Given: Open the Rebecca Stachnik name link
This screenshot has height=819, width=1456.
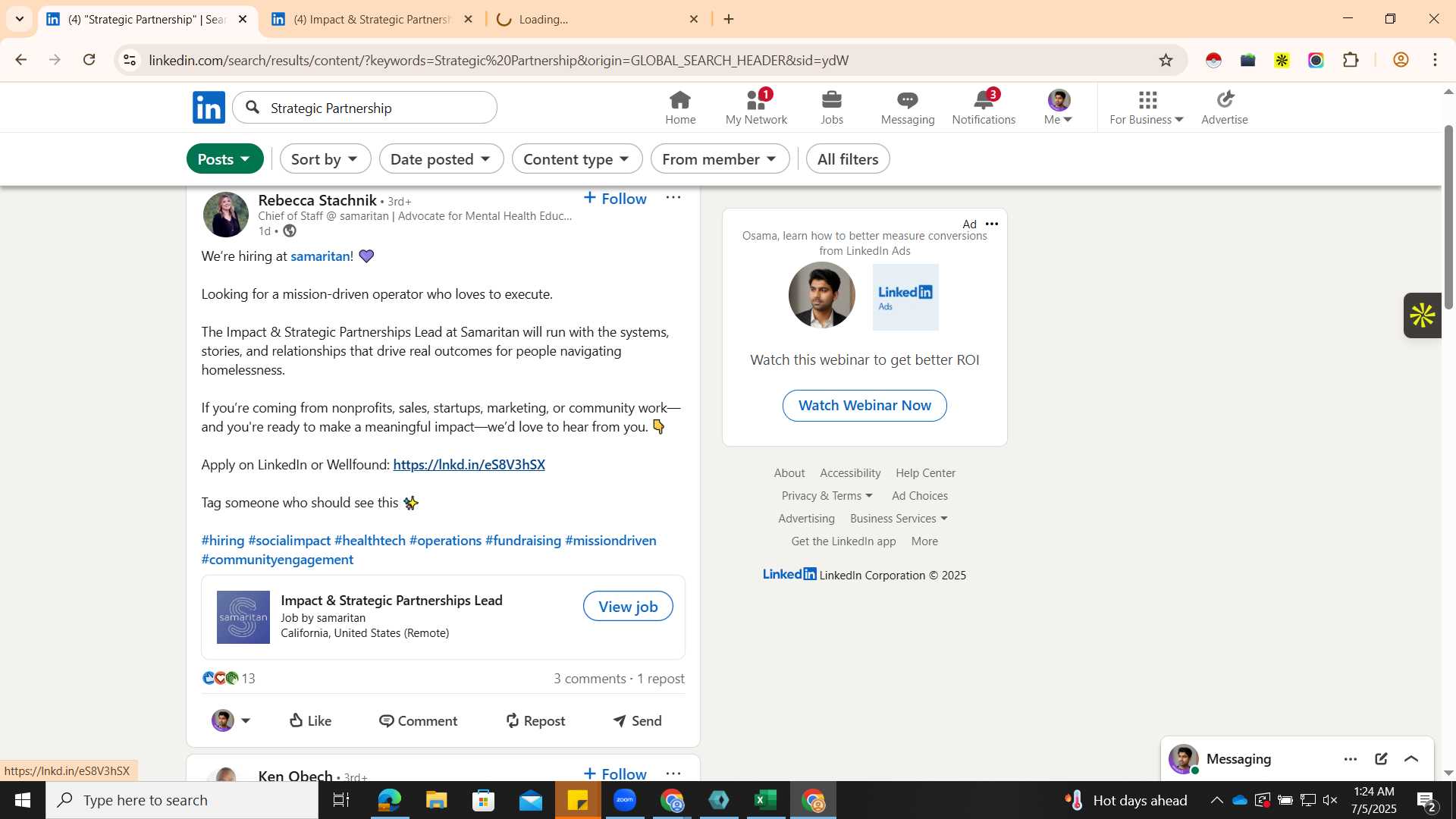Looking at the screenshot, I should [x=317, y=200].
